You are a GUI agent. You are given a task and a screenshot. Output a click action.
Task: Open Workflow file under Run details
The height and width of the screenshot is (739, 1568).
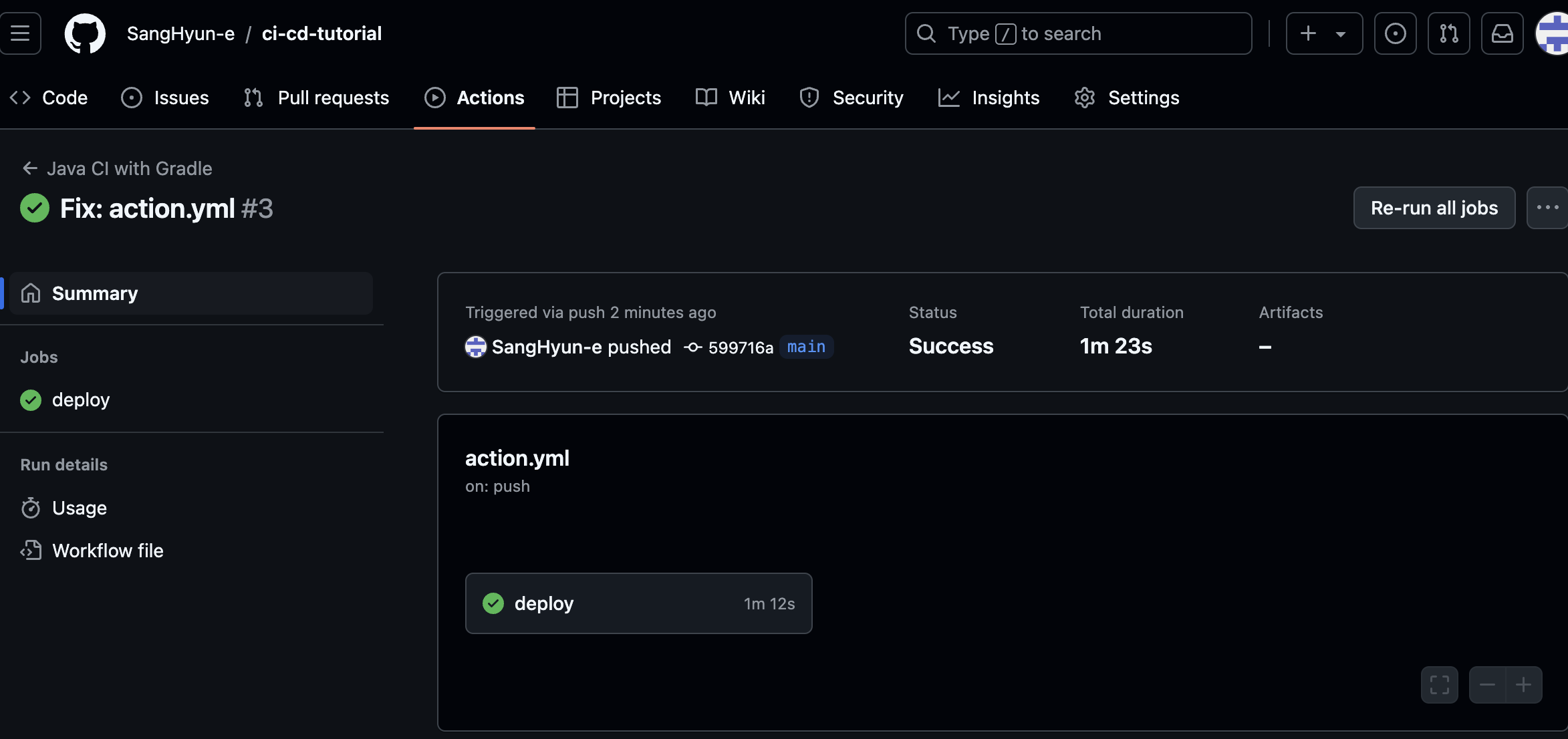click(107, 551)
